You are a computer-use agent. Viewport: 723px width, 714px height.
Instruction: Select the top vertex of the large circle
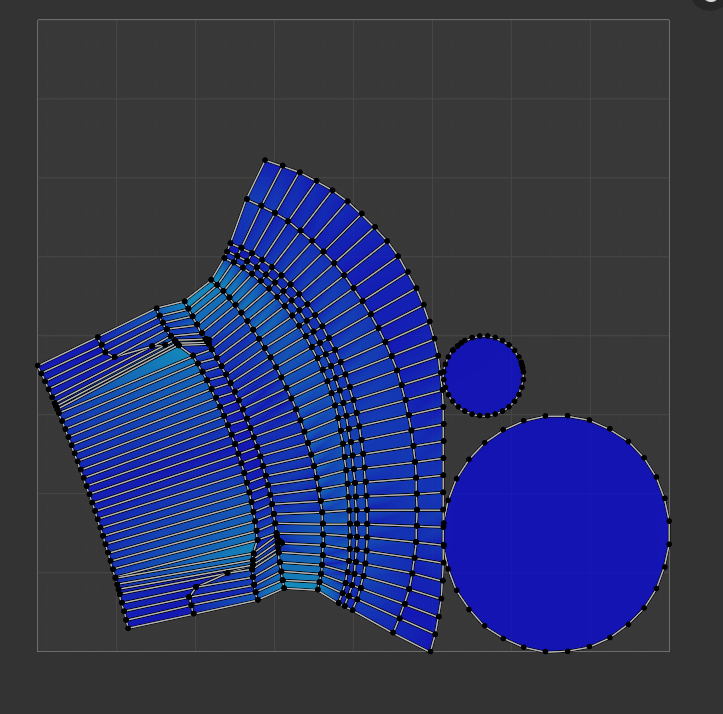(547, 416)
